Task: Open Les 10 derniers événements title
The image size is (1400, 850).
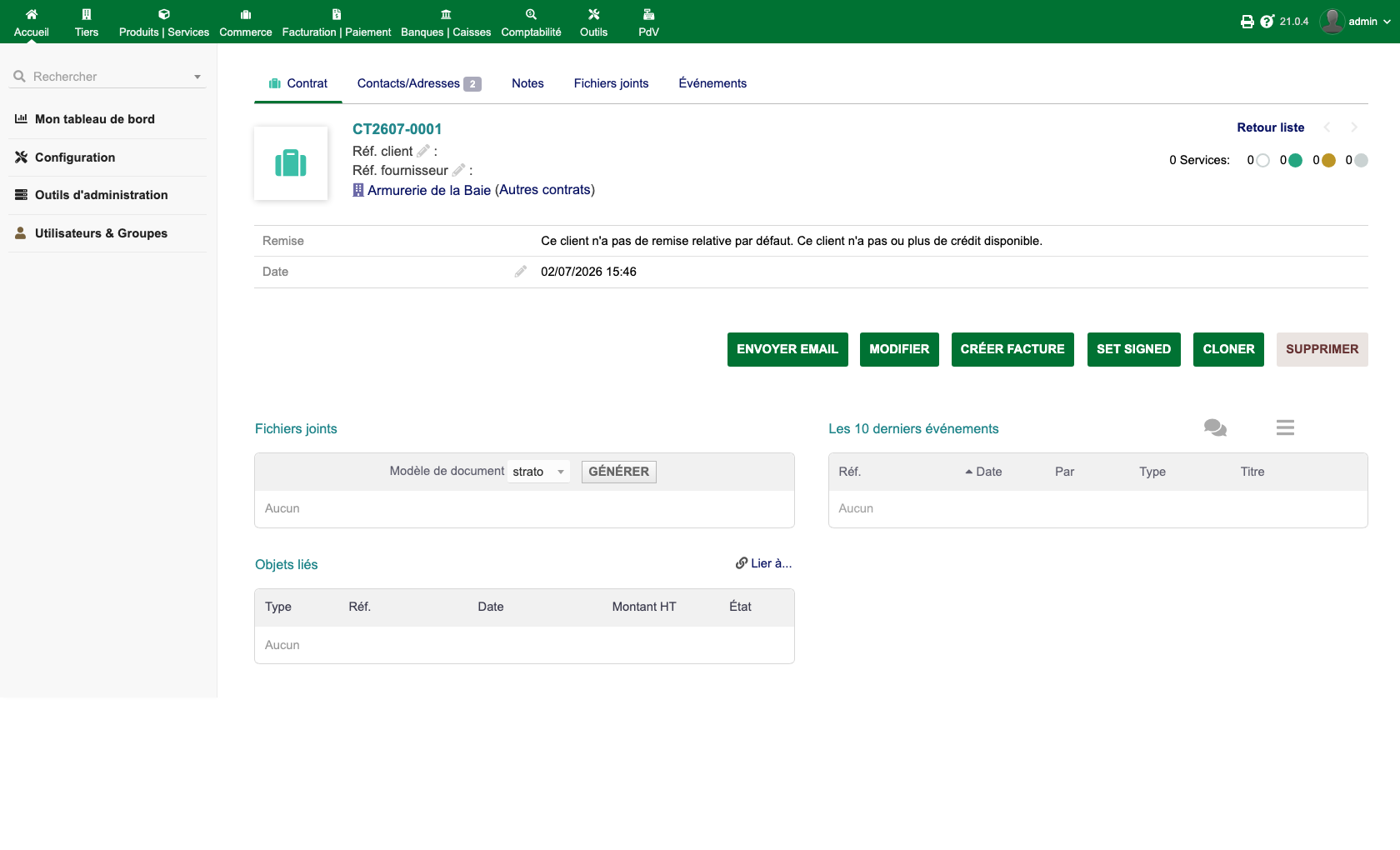Action: pyautogui.click(x=913, y=429)
